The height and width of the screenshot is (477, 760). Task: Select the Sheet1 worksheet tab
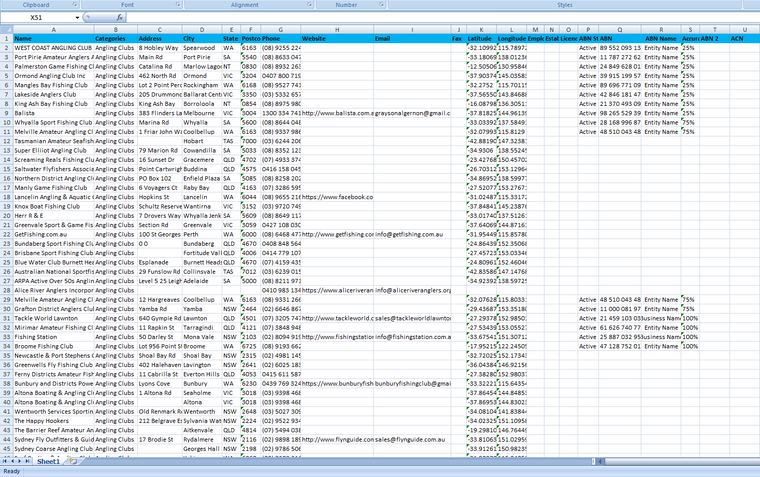pos(48,462)
